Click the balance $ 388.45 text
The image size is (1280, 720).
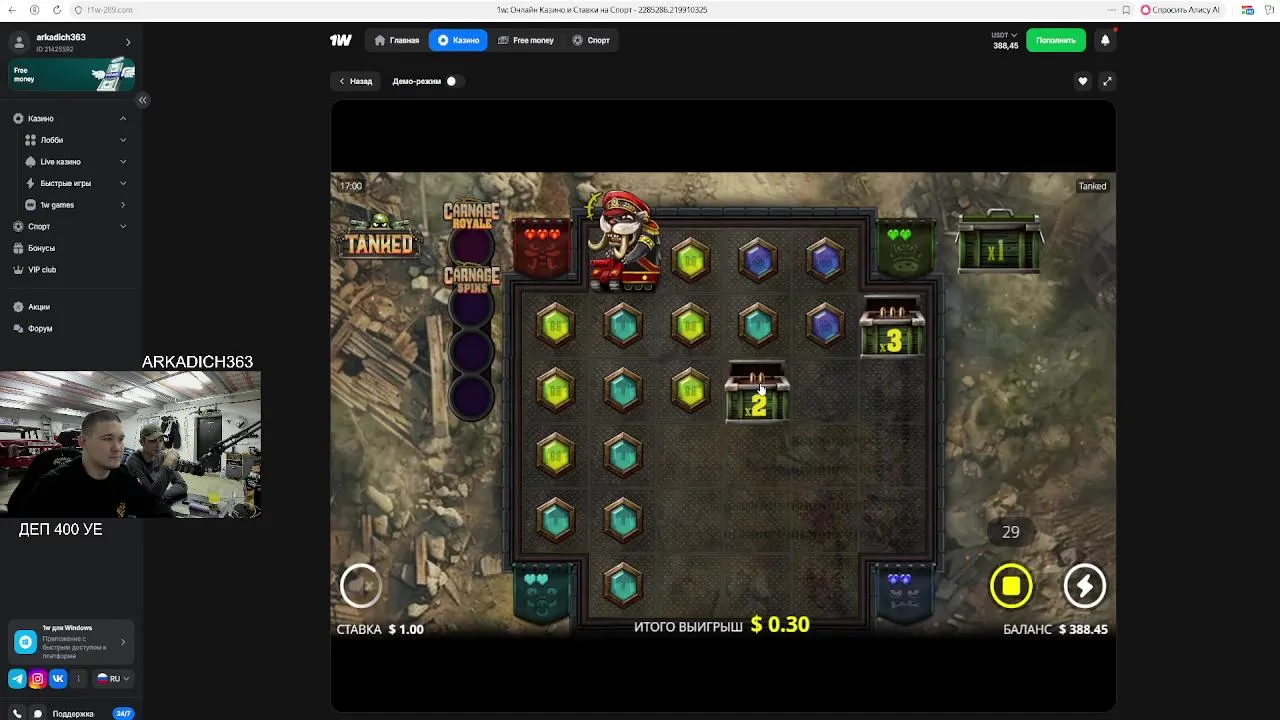[x=1082, y=629]
